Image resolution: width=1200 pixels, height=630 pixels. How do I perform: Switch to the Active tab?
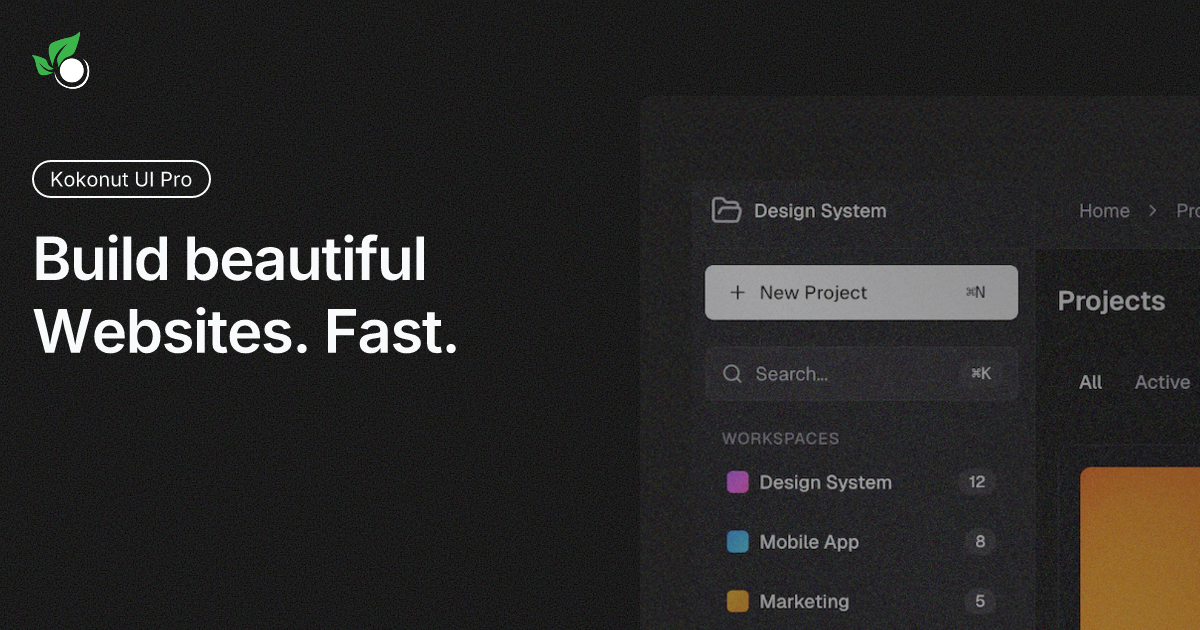(x=1162, y=382)
